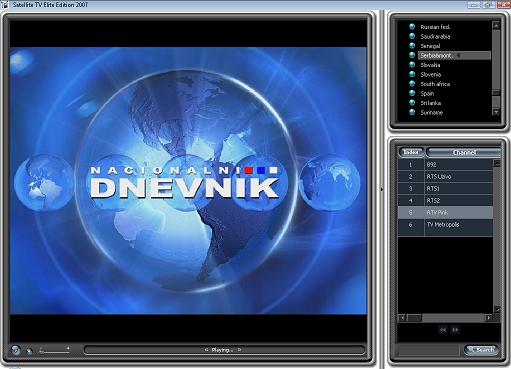
Task: Click the round play button in player controls
Action: coord(15,350)
